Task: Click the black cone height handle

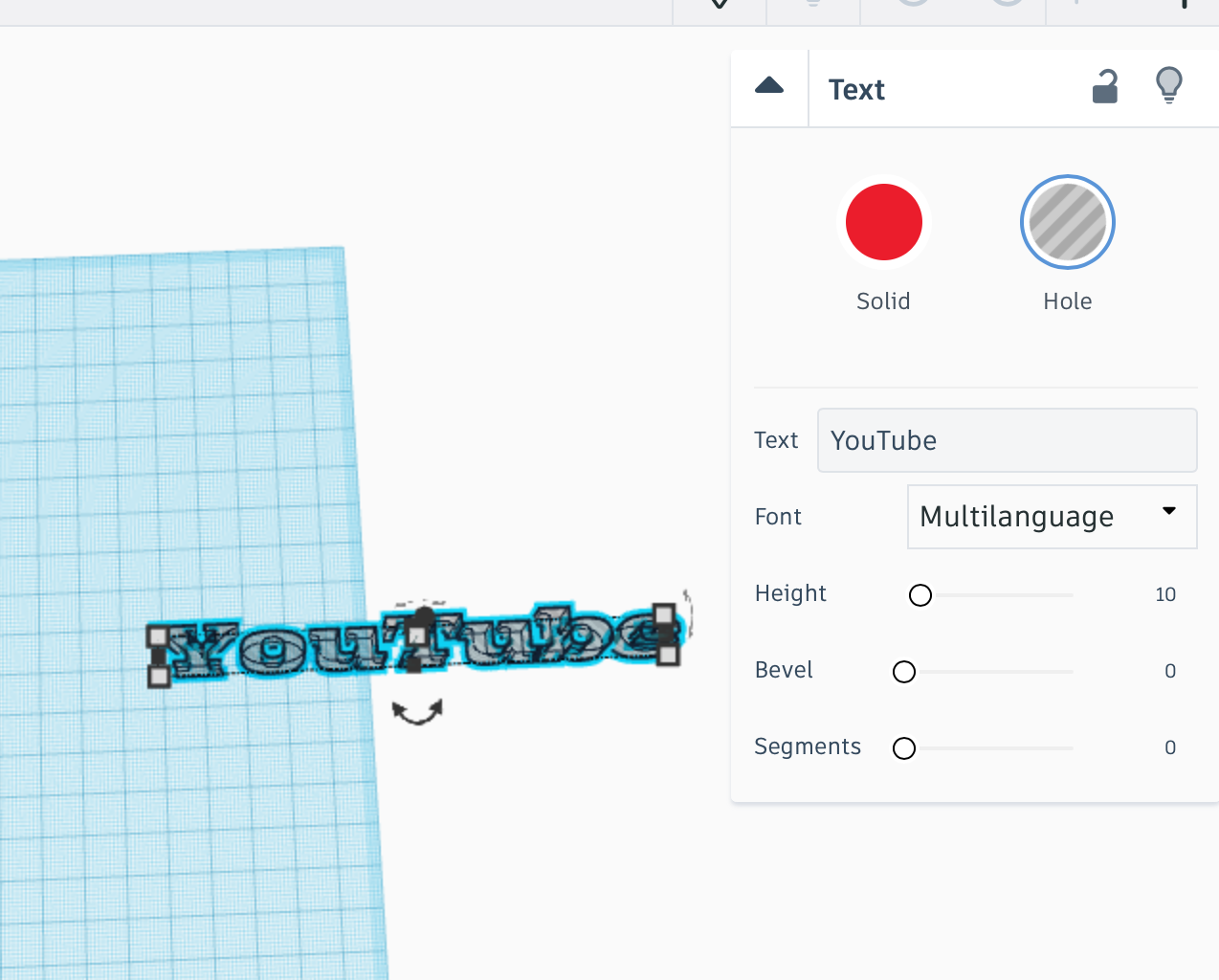Action: tap(424, 614)
